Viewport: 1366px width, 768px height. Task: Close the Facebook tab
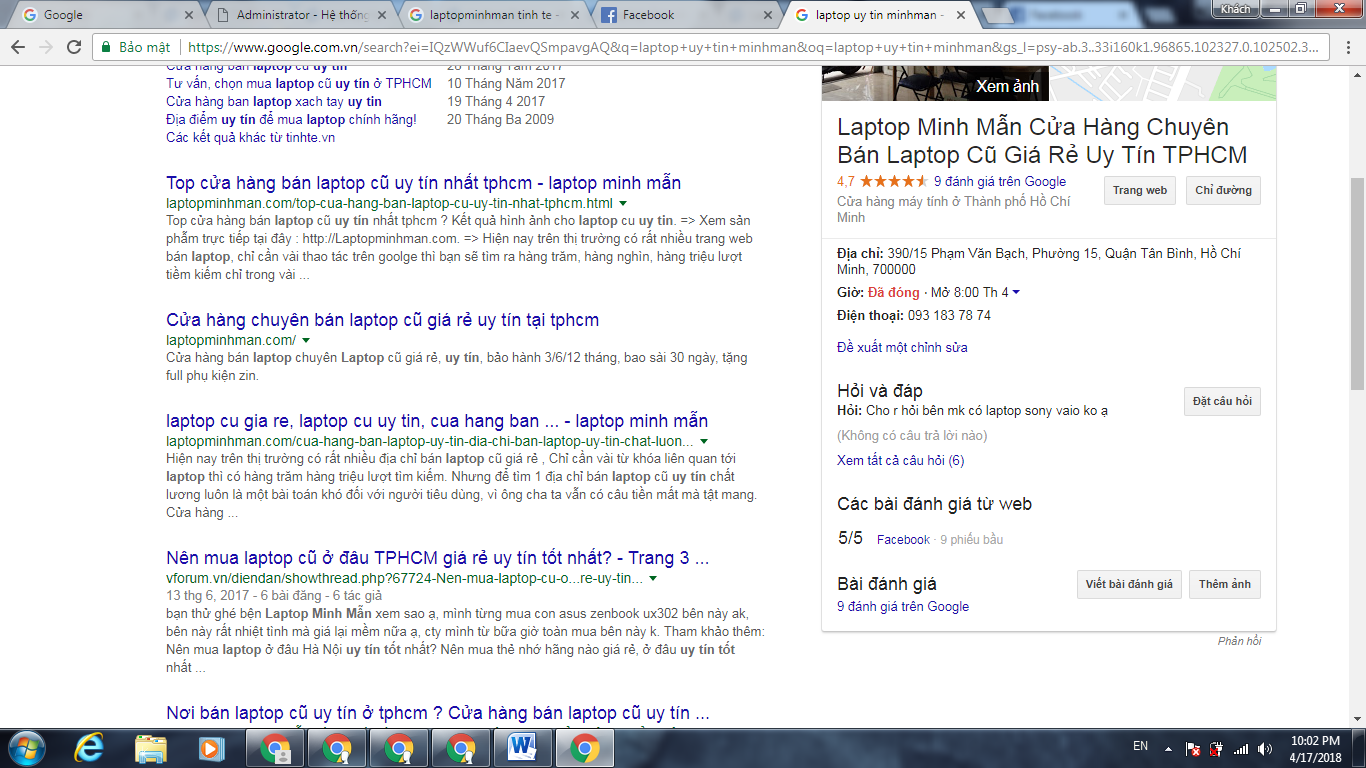point(768,16)
